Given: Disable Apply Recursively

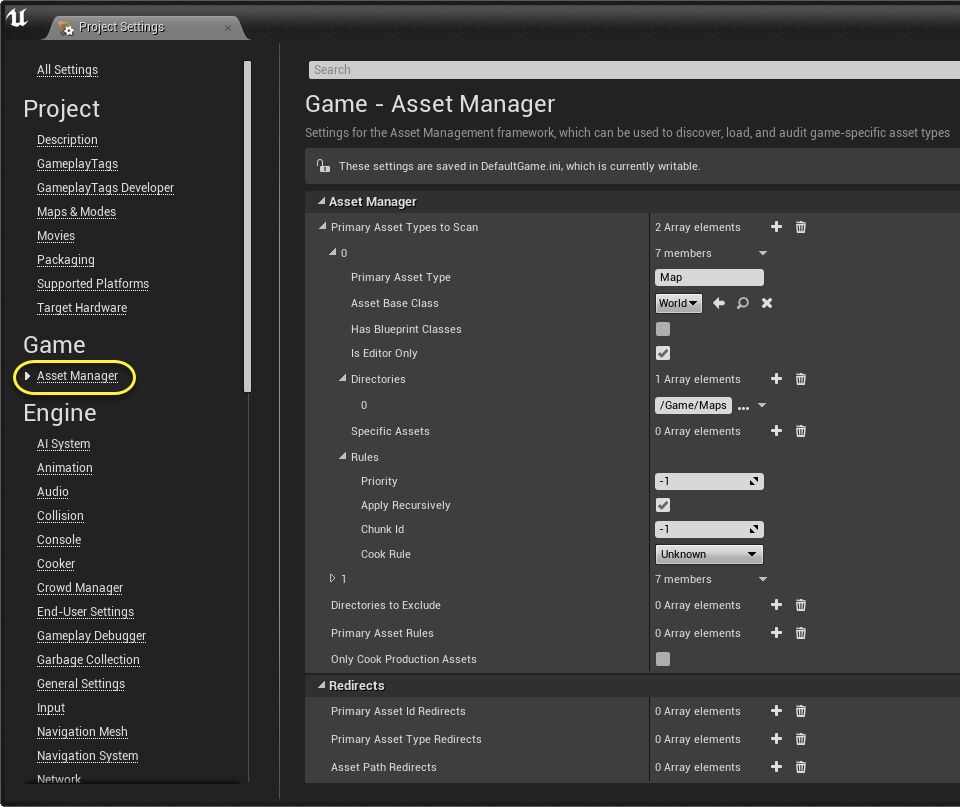Looking at the screenshot, I should tap(662, 505).
